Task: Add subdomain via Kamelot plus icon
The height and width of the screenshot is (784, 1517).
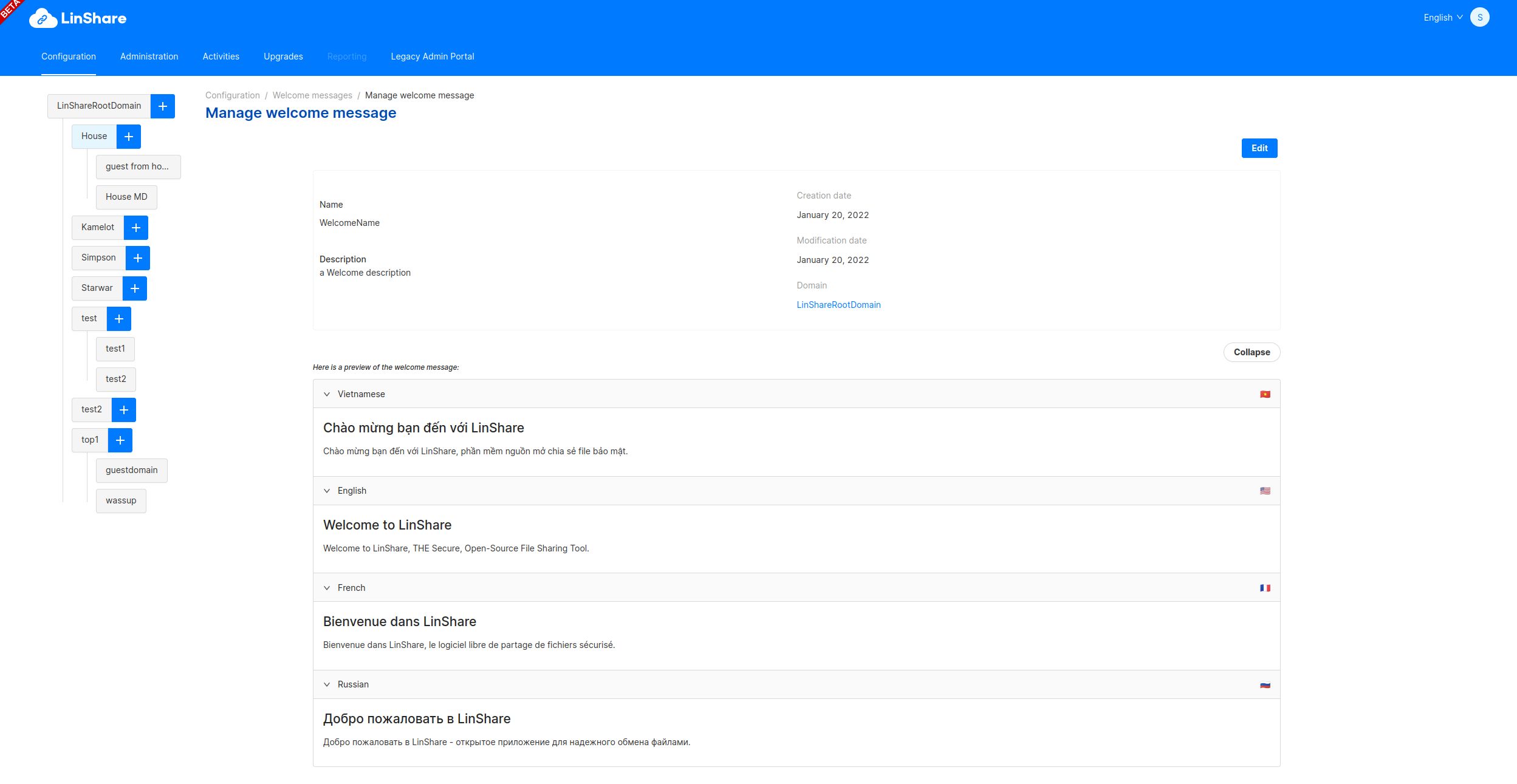Action: point(135,228)
